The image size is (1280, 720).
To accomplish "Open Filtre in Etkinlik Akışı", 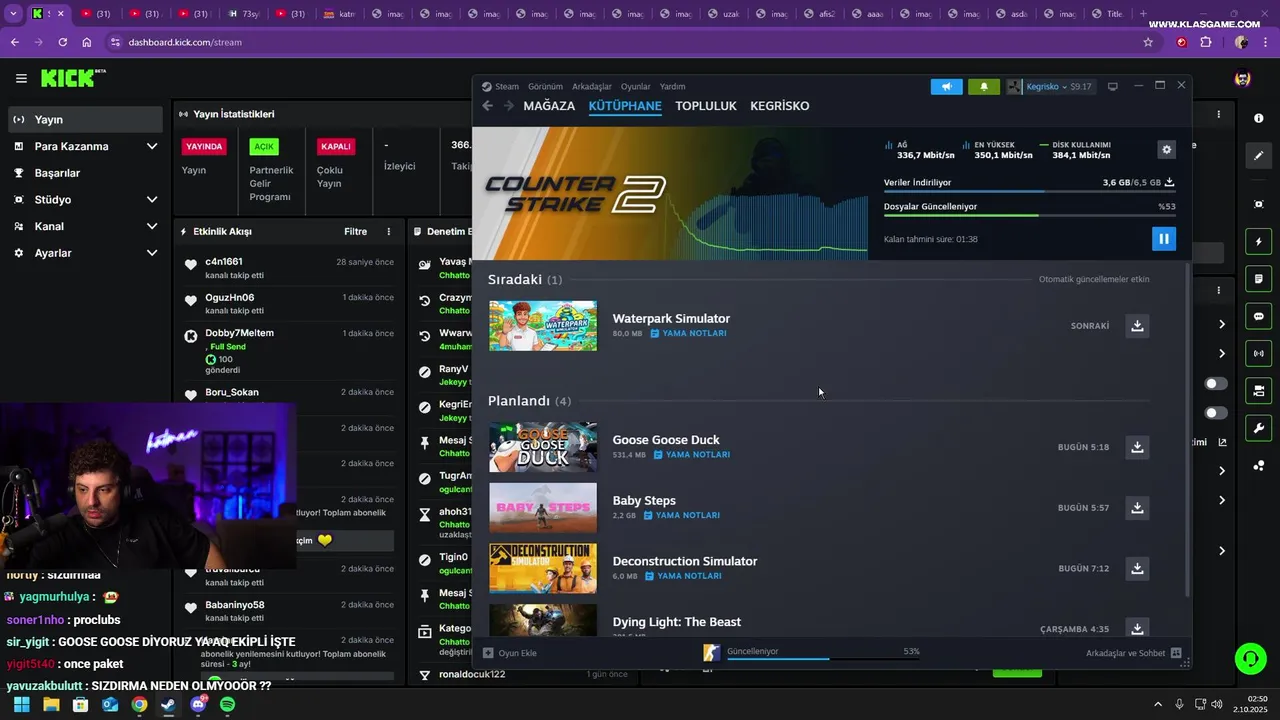I will [x=356, y=231].
